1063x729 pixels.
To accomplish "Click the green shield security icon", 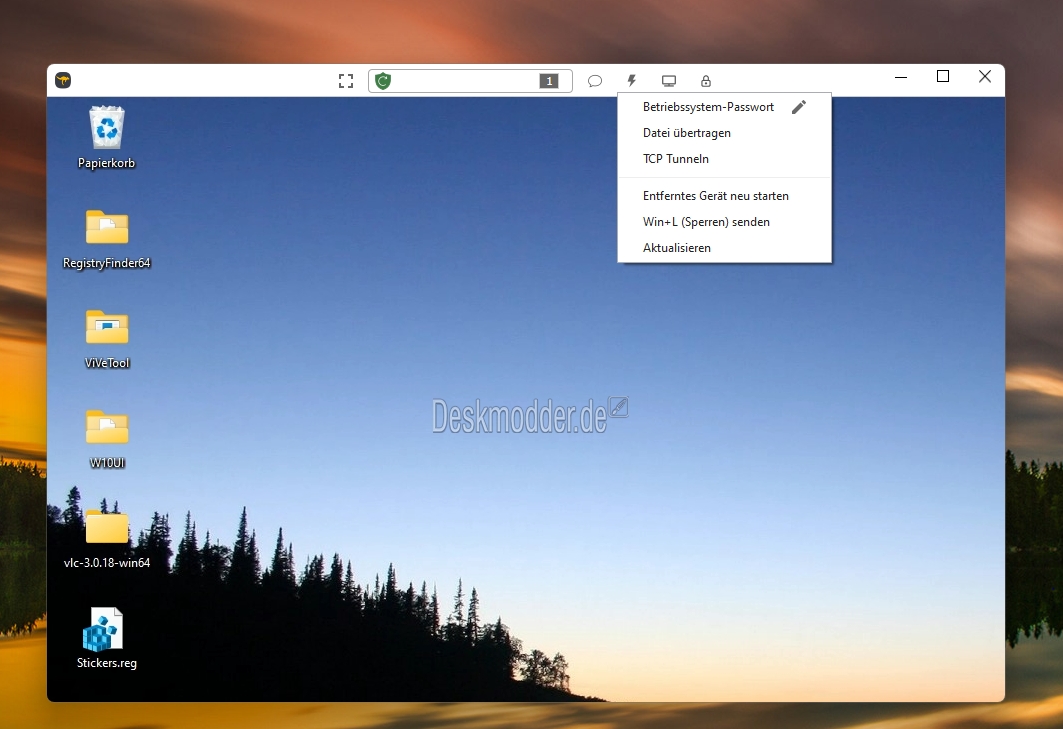I will tap(383, 81).
